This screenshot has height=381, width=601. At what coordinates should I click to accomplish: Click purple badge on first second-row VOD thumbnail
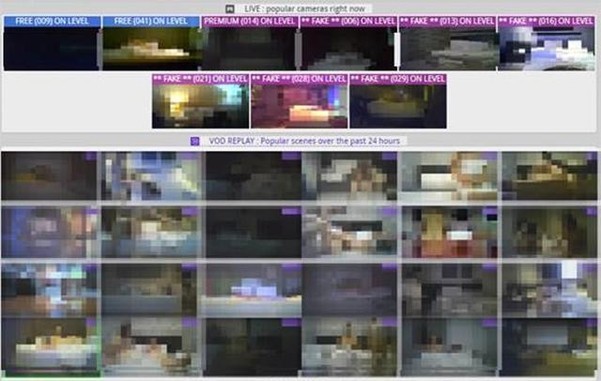pyautogui.click(x=92, y=212)
